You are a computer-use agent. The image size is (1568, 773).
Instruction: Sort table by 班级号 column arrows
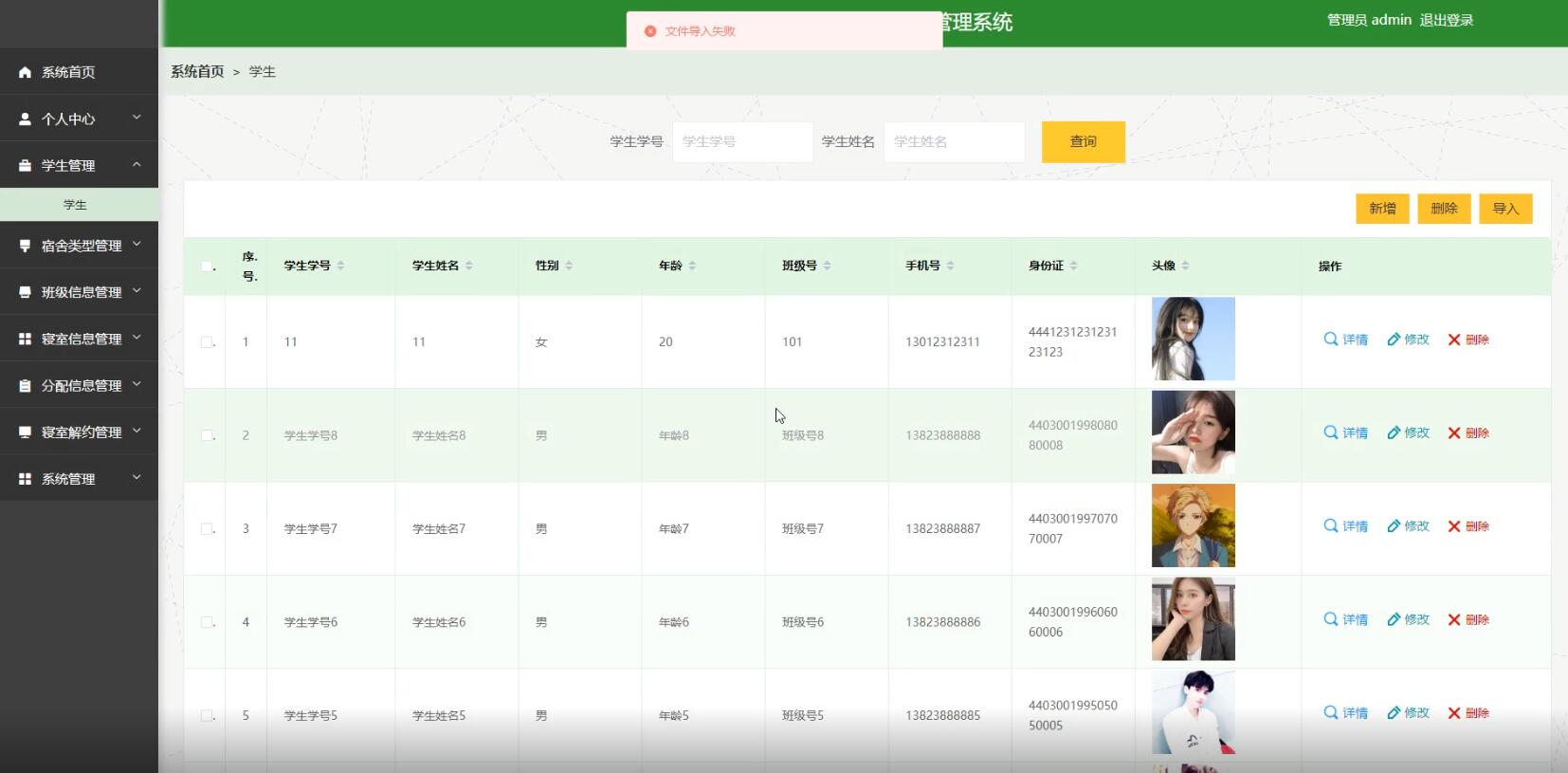(x=827, y=266)
